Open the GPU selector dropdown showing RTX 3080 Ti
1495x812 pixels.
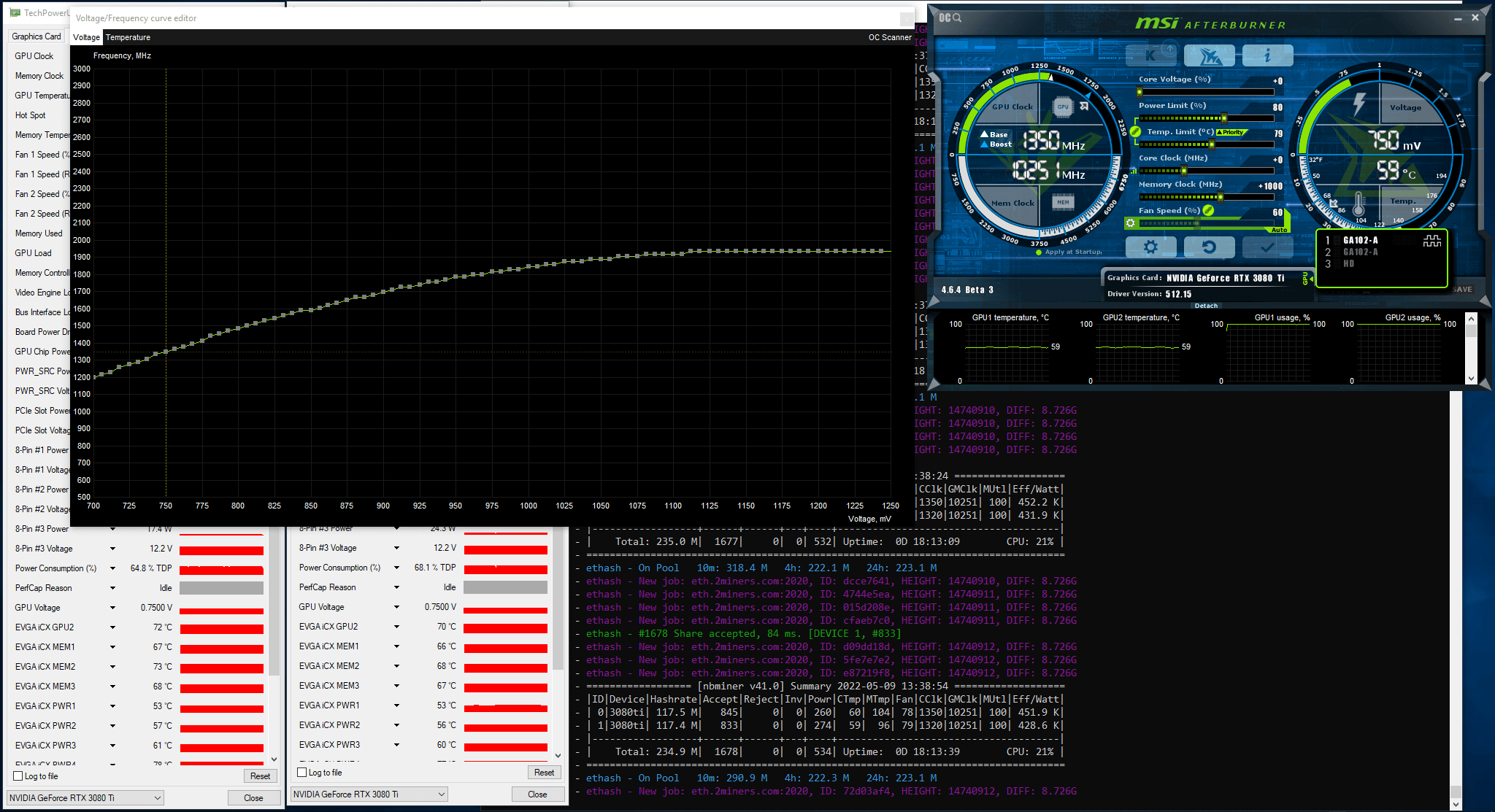(x=85, y=797)
